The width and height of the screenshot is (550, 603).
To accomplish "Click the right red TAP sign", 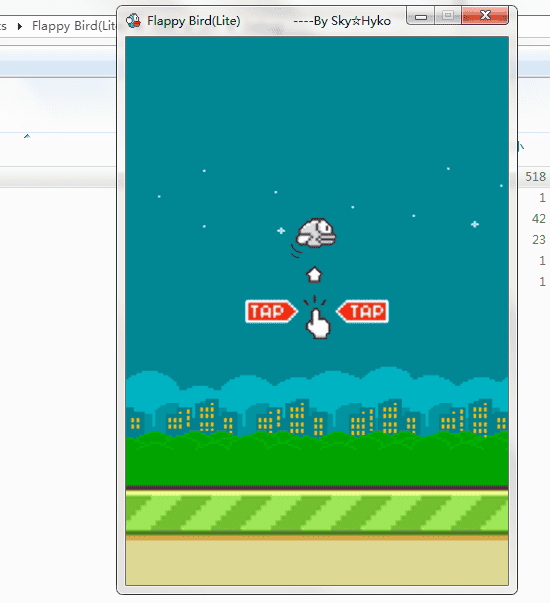I will coord(363,311).
